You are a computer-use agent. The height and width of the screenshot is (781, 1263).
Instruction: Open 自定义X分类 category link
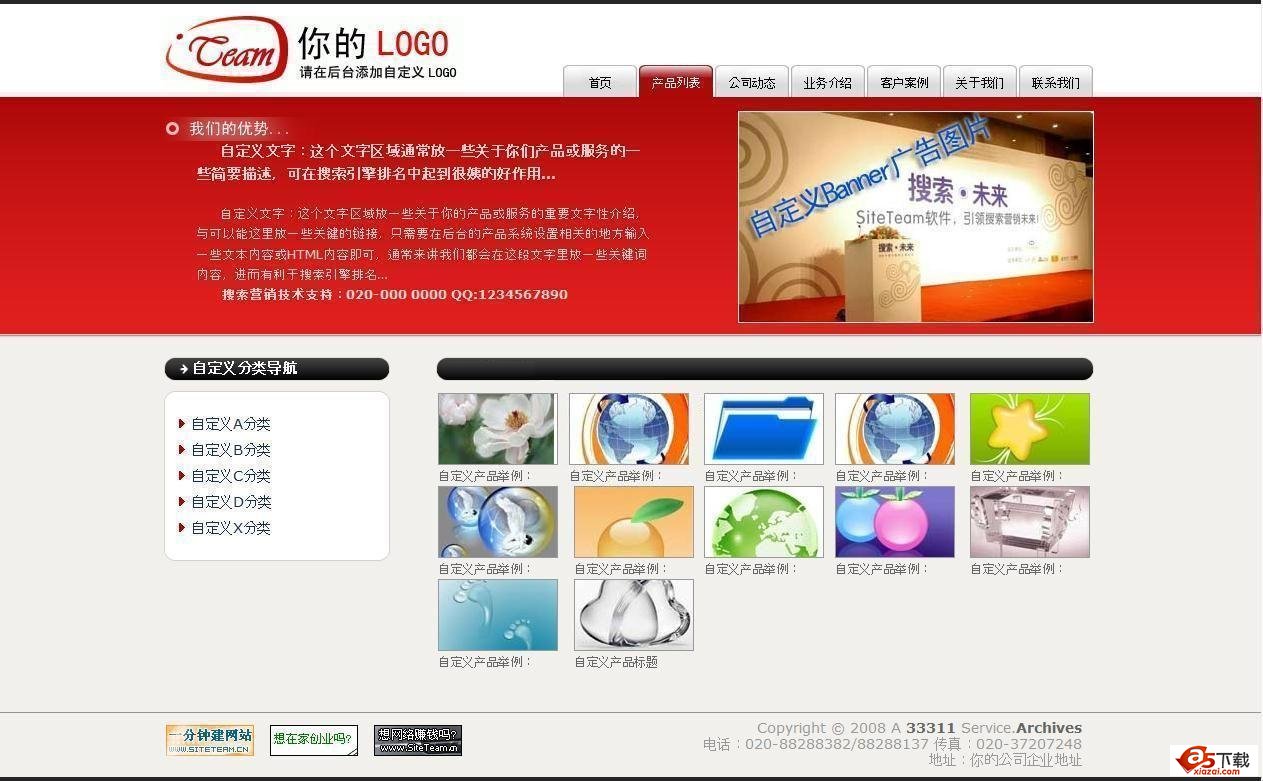[x=230, y=528]
